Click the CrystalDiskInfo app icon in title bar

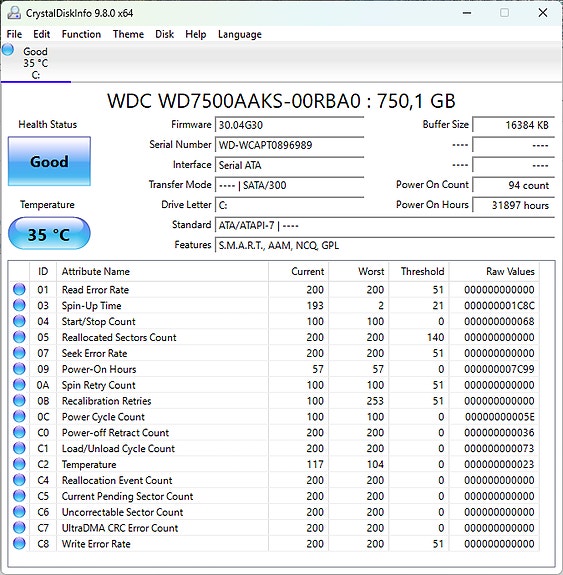14,13
